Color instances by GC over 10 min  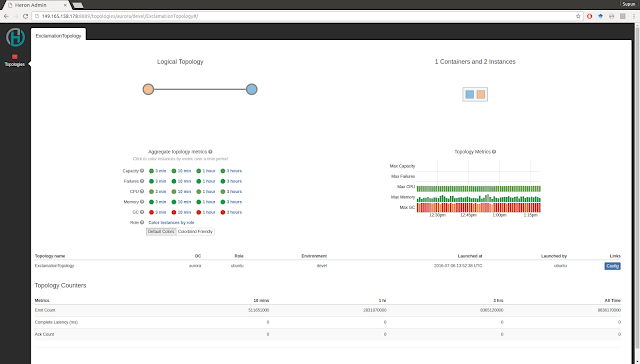coord(181,212)
